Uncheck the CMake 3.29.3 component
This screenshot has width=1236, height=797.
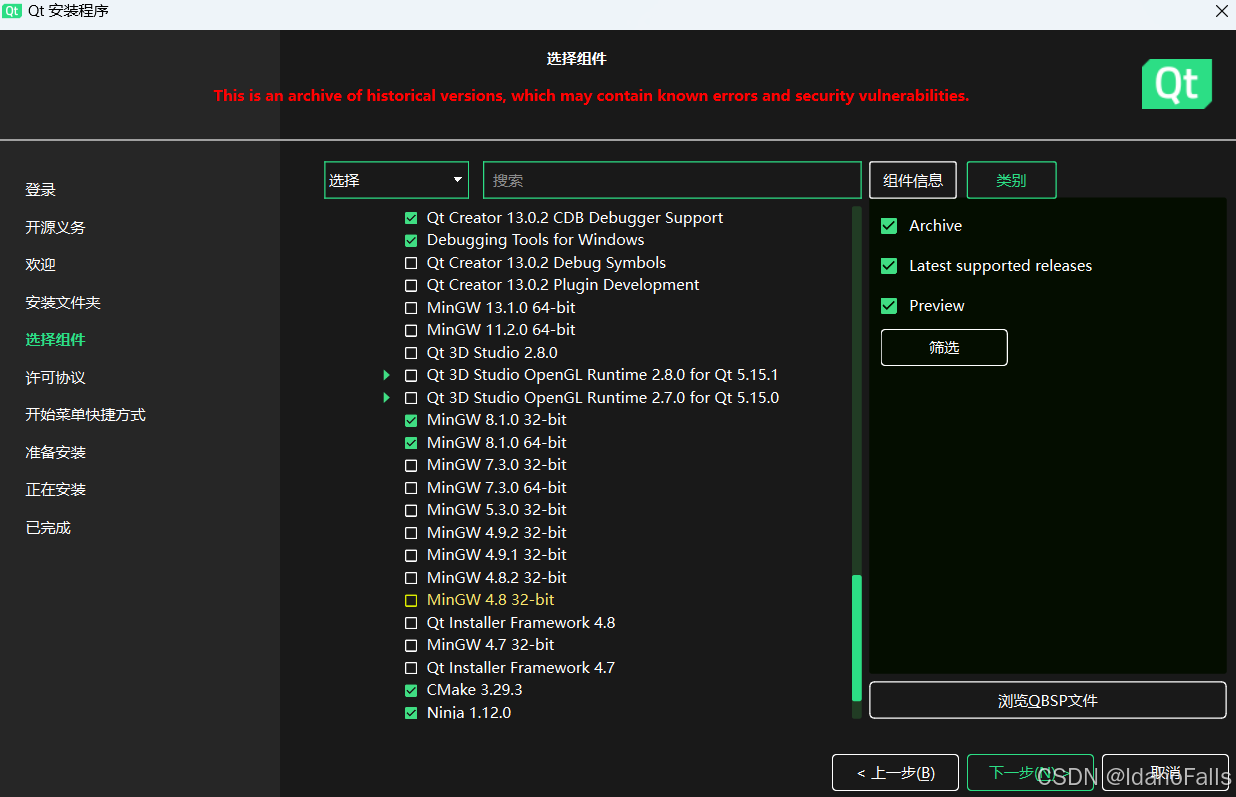point(411,690)
